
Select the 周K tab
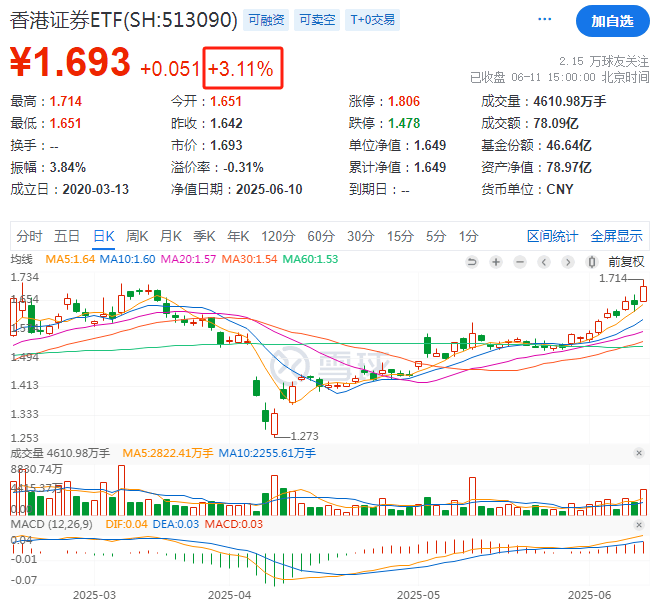[x=137, y=236]
